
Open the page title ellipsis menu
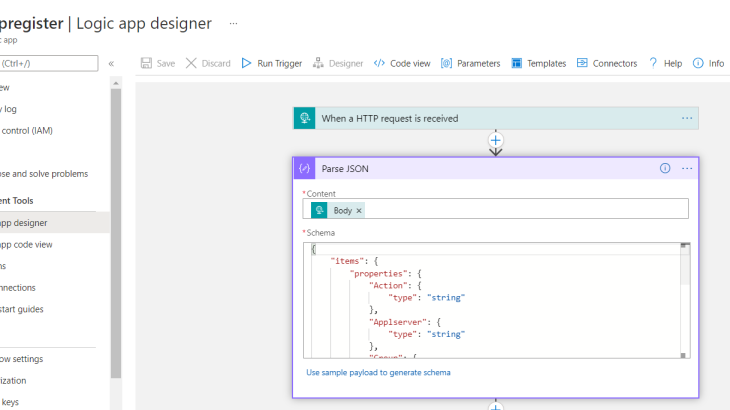[x=233, y=23]
